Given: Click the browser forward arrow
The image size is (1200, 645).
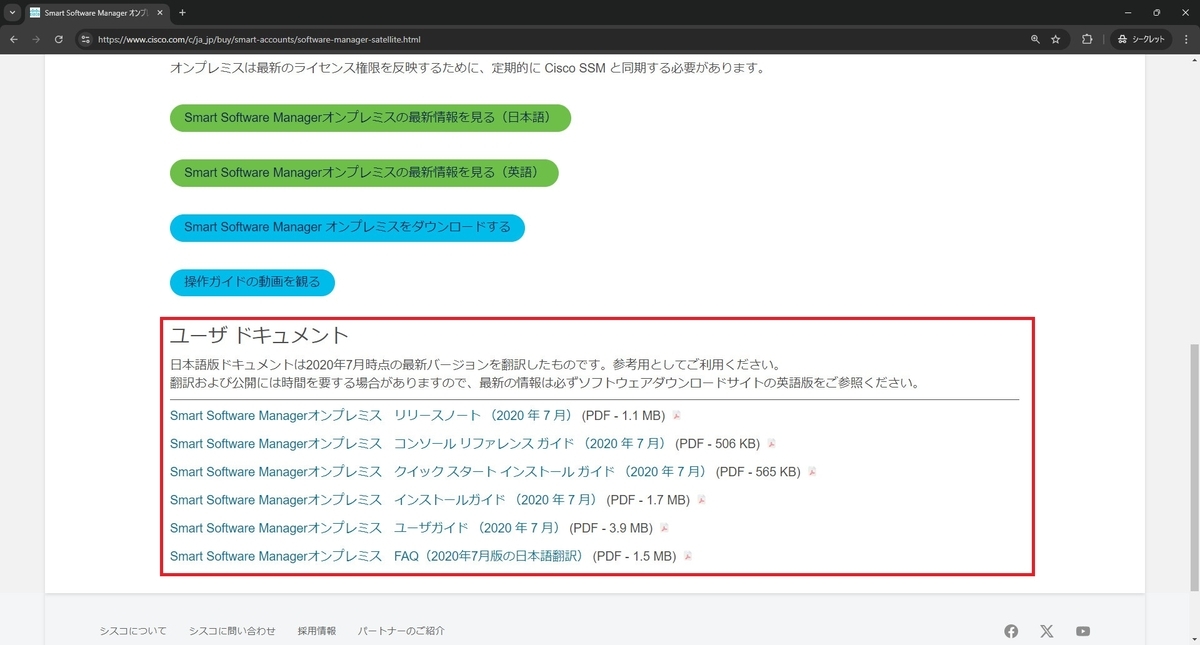Looking at the screenshot, I should pos(36,41).
